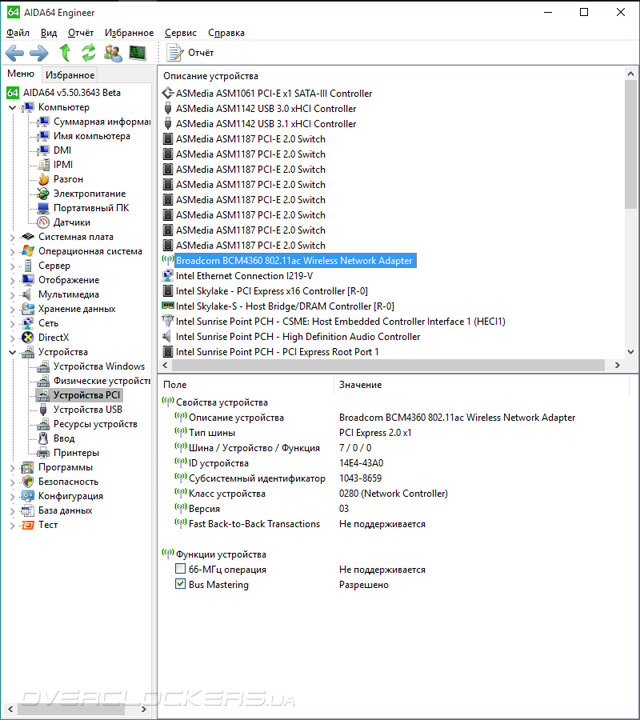Open the Отчёт menu
The height and width of the screenshot is (720, 640).
point(81,33)
